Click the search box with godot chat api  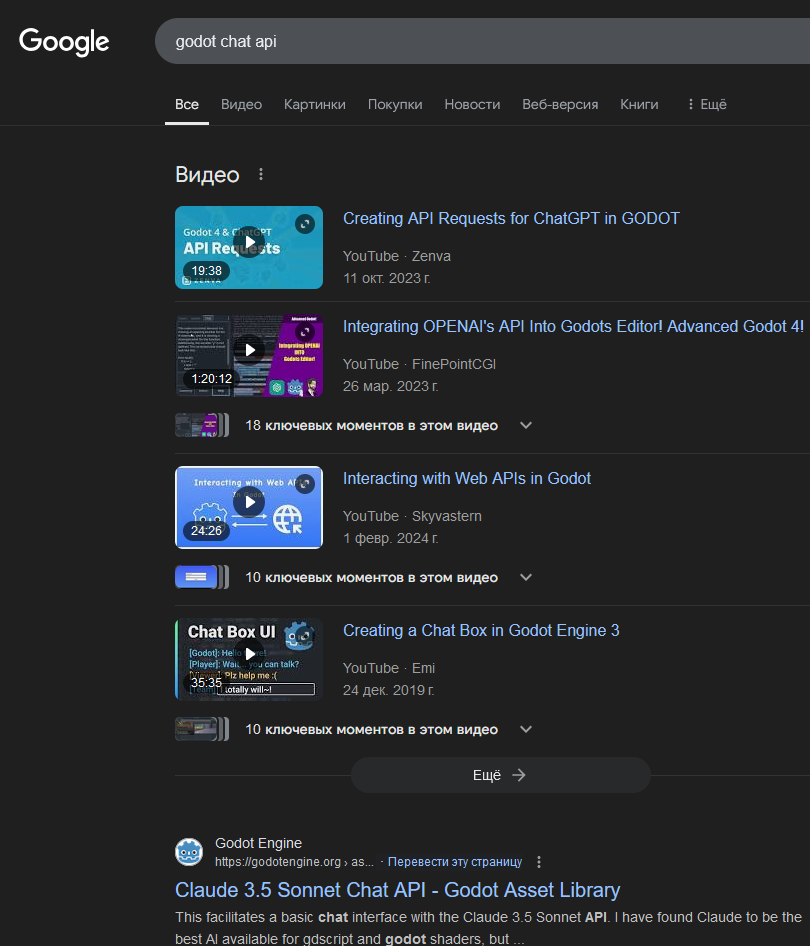480,42
